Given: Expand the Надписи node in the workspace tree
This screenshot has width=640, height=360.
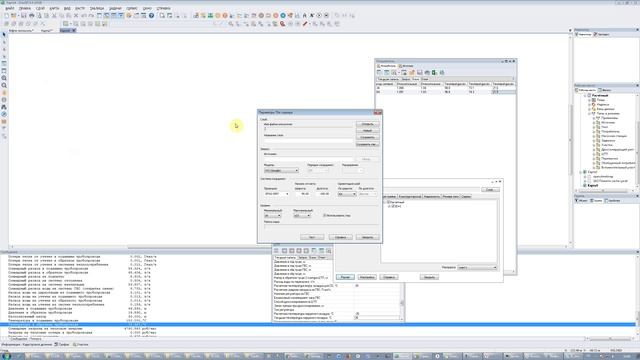Looking at the screenshot, I should coord(589,104).
